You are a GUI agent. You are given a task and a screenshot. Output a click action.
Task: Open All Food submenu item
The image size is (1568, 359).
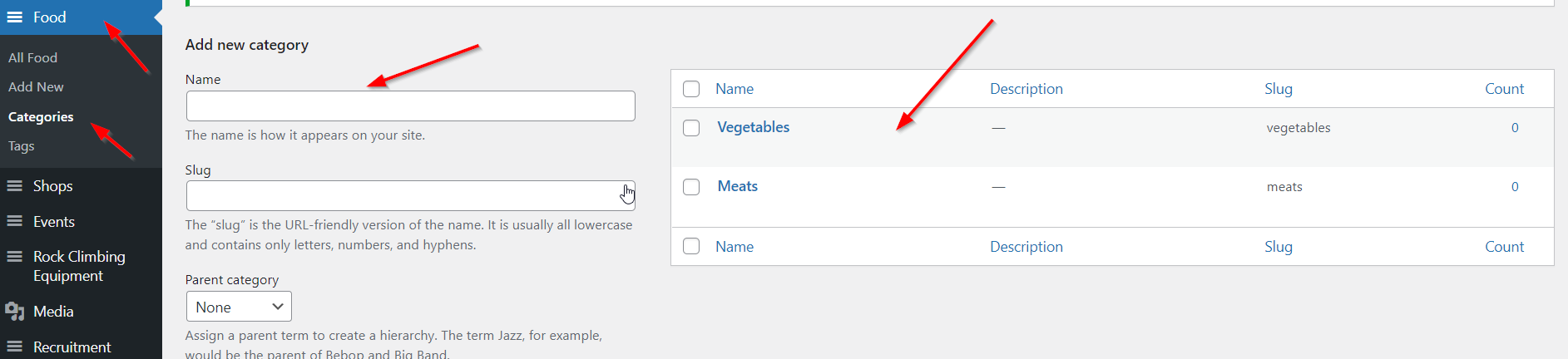(x=32, y=58)
